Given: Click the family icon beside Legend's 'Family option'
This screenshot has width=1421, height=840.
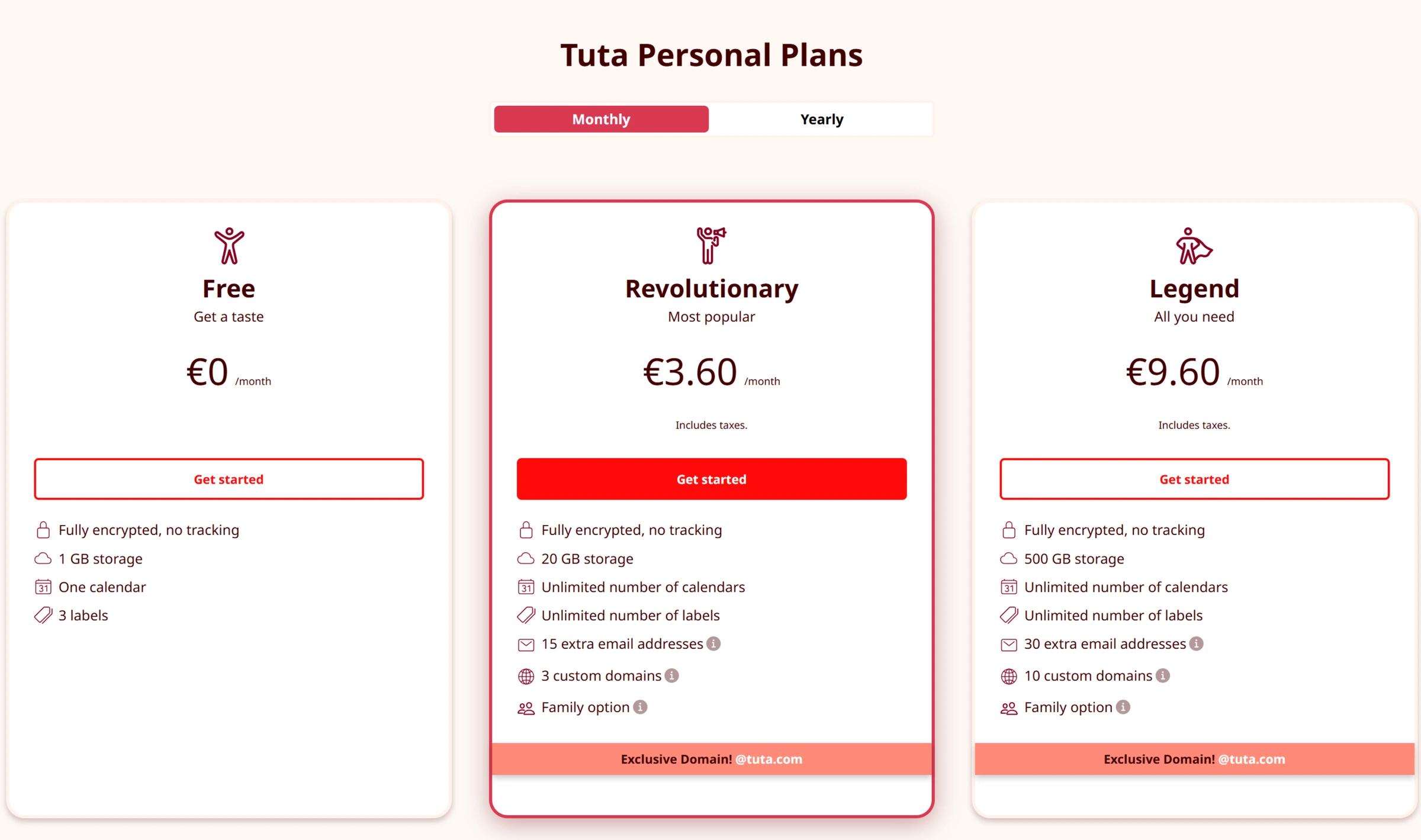Looking at the screenshot, I should click(1009, 707).
